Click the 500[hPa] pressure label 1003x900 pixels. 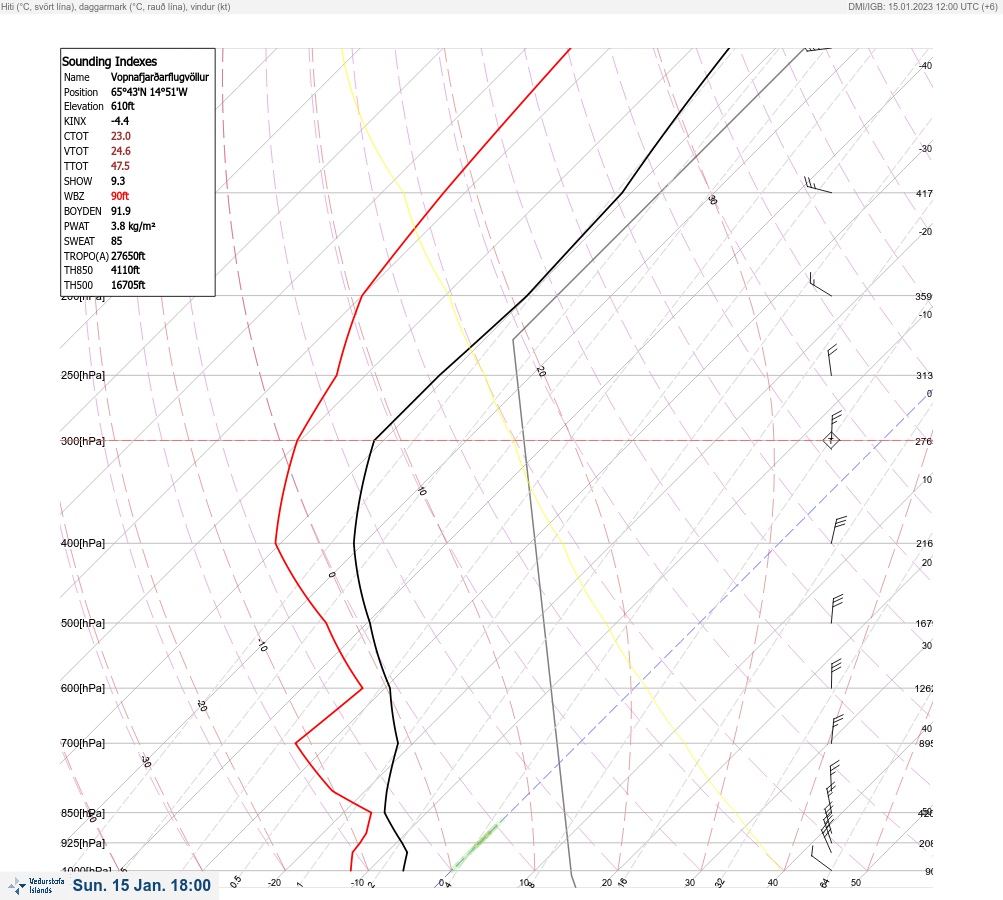(83, 623)
